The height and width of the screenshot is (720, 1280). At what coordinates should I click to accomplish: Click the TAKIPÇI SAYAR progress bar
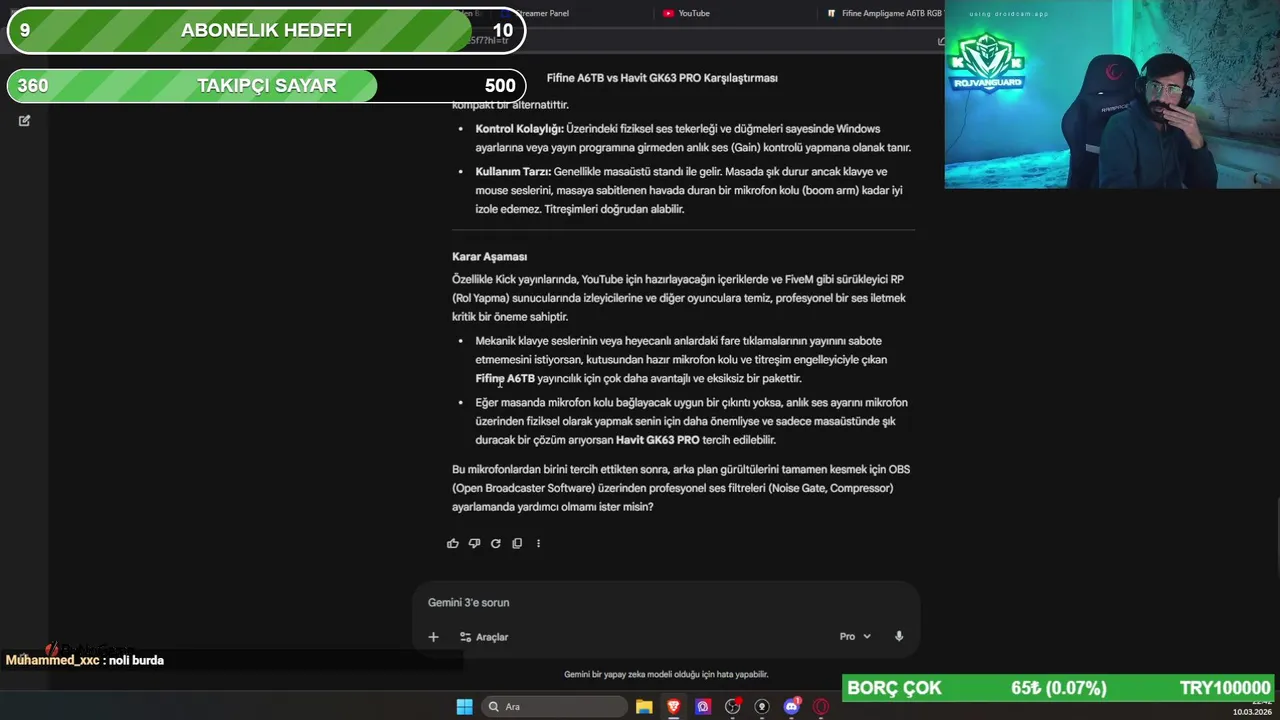(266, 86)
